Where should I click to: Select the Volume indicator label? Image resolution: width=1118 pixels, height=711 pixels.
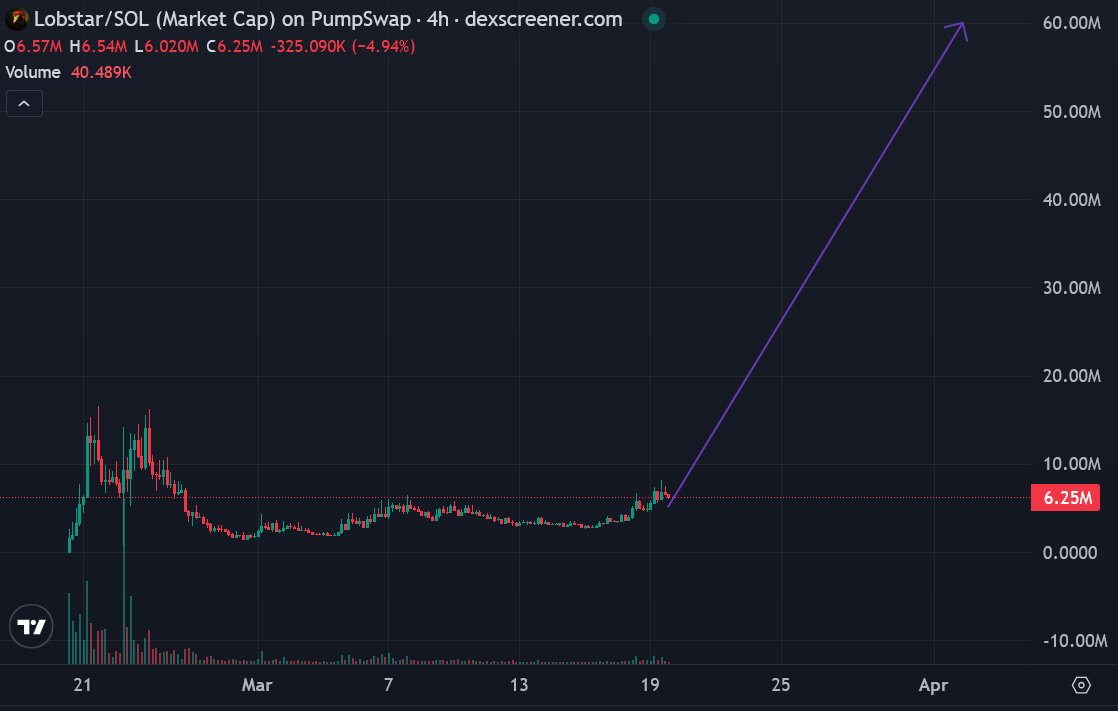click(33, 72)
